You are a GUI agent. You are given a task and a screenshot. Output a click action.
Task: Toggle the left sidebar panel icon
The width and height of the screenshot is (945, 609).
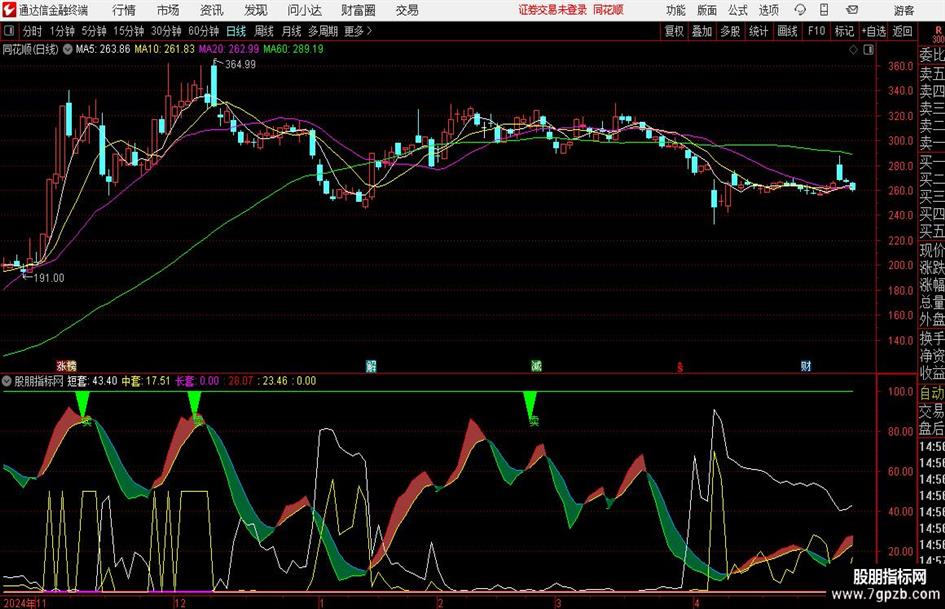coord(8,31)
